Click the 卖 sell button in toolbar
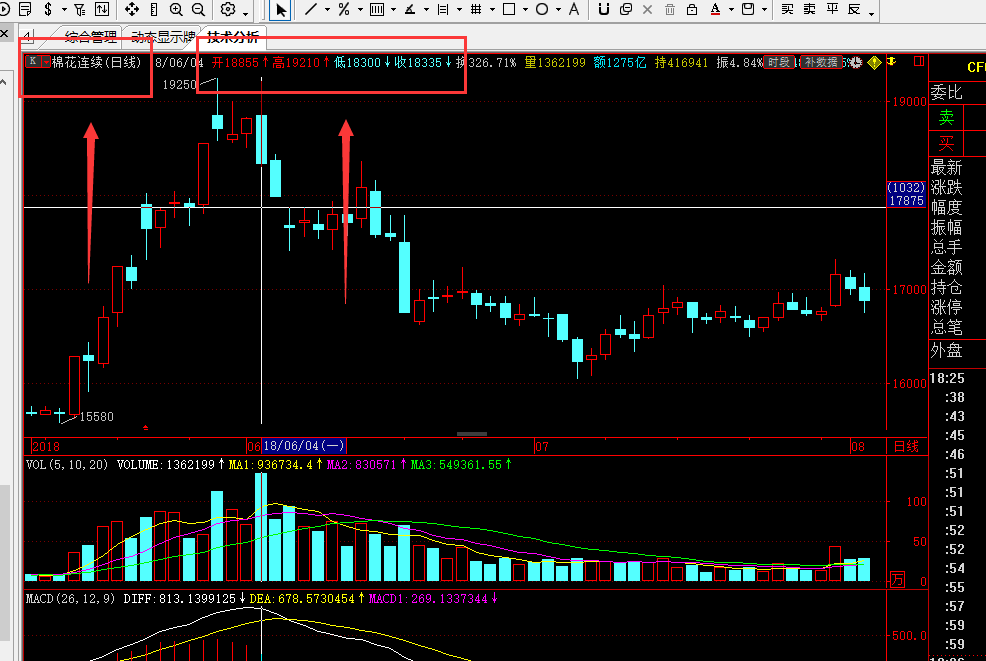This screenshot has width=986, height=661. coord(809,9)
